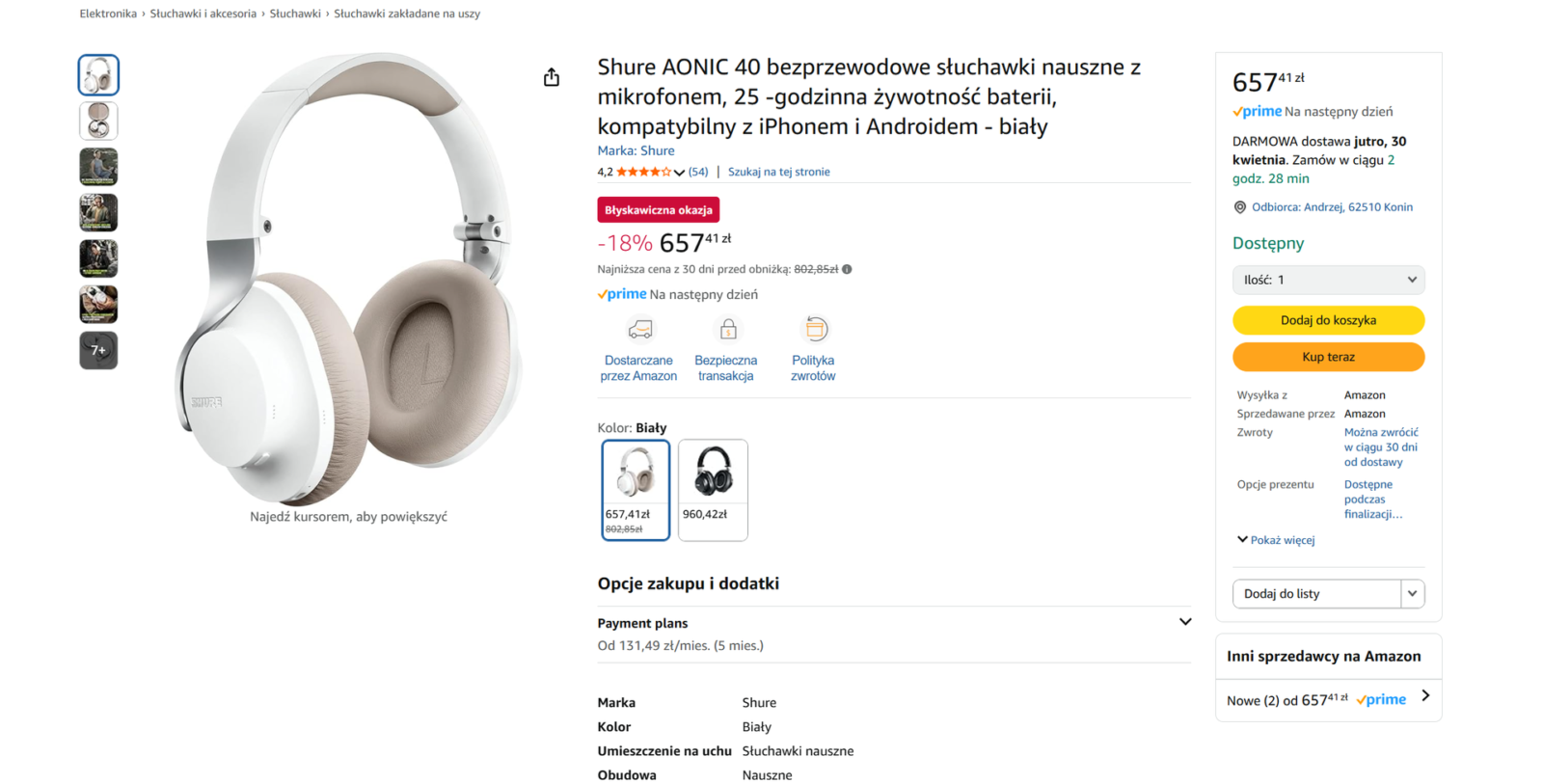Open the Marka: Shure brand link
This screenshot has height=784, width=1543.
point(636,150)
